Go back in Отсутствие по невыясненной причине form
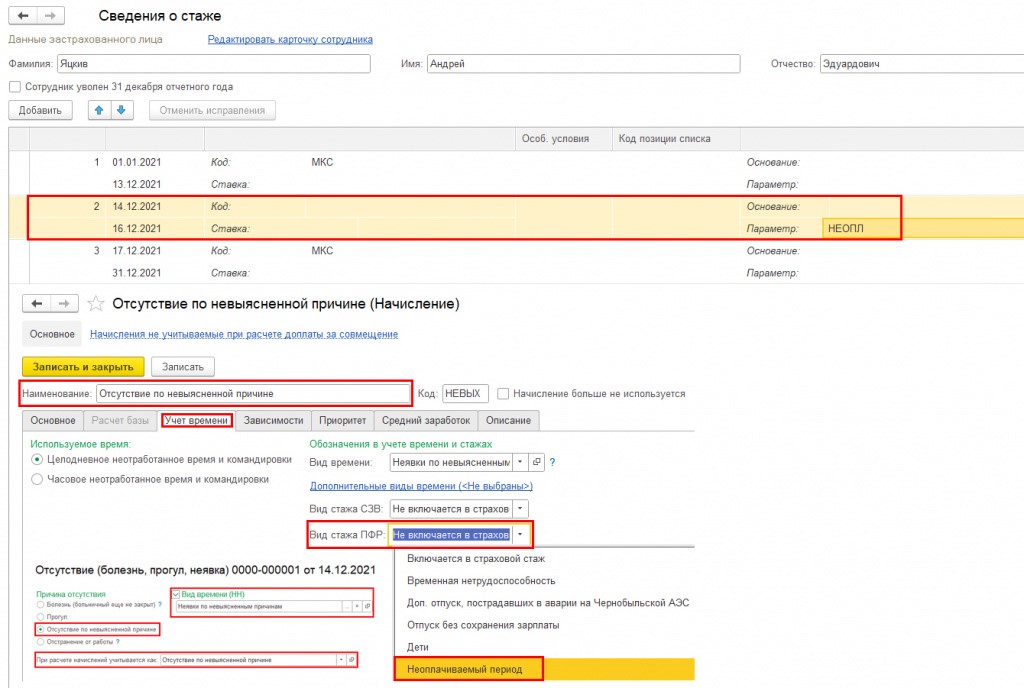The height and width of the screenshot is (688, 1024). 37,304
